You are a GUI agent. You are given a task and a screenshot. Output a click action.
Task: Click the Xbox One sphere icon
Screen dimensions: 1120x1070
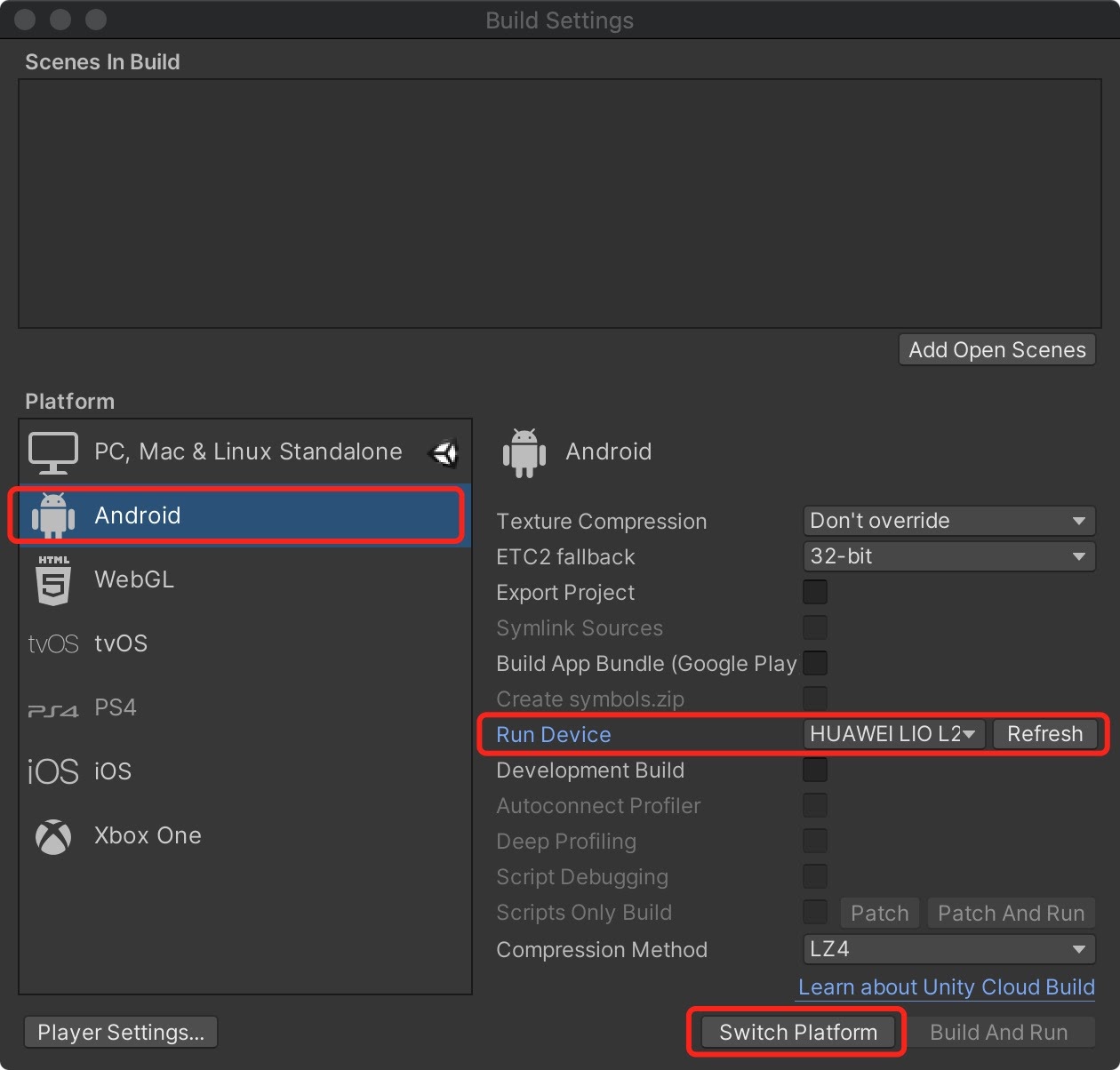[53, 836]
